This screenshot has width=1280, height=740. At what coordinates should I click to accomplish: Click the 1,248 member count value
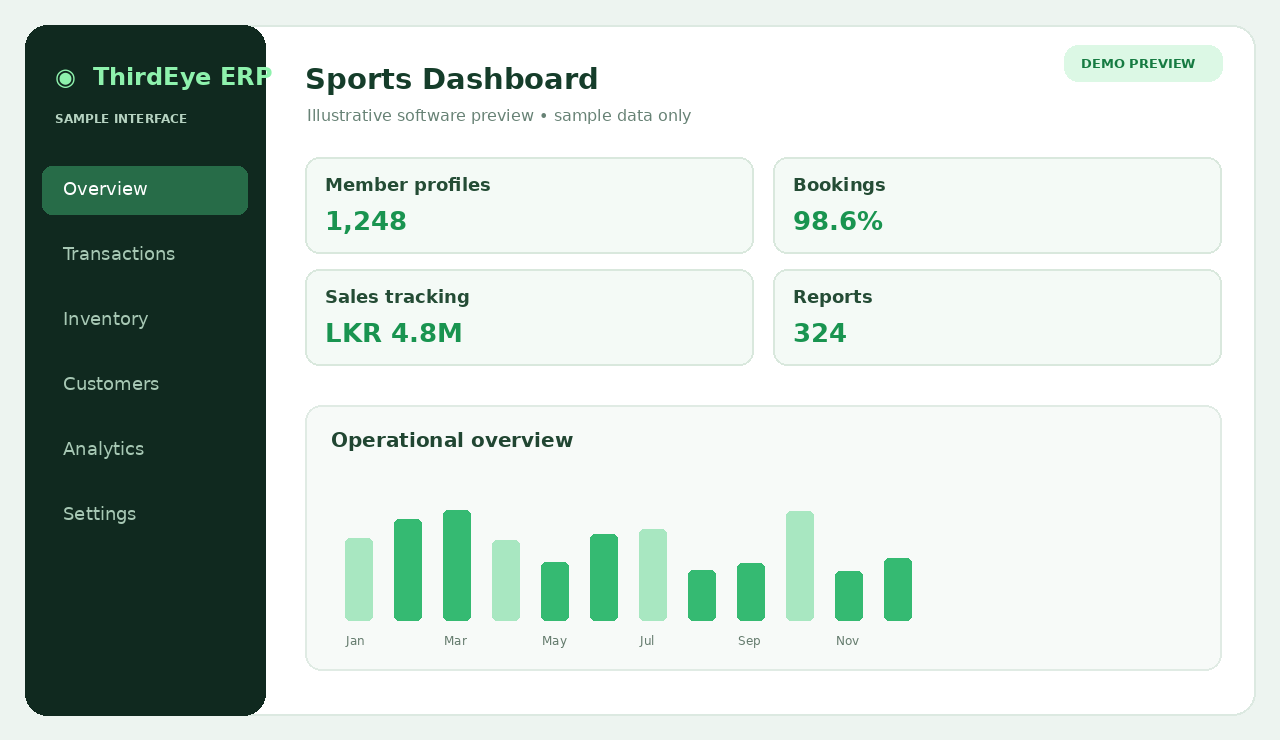point(366,222)
